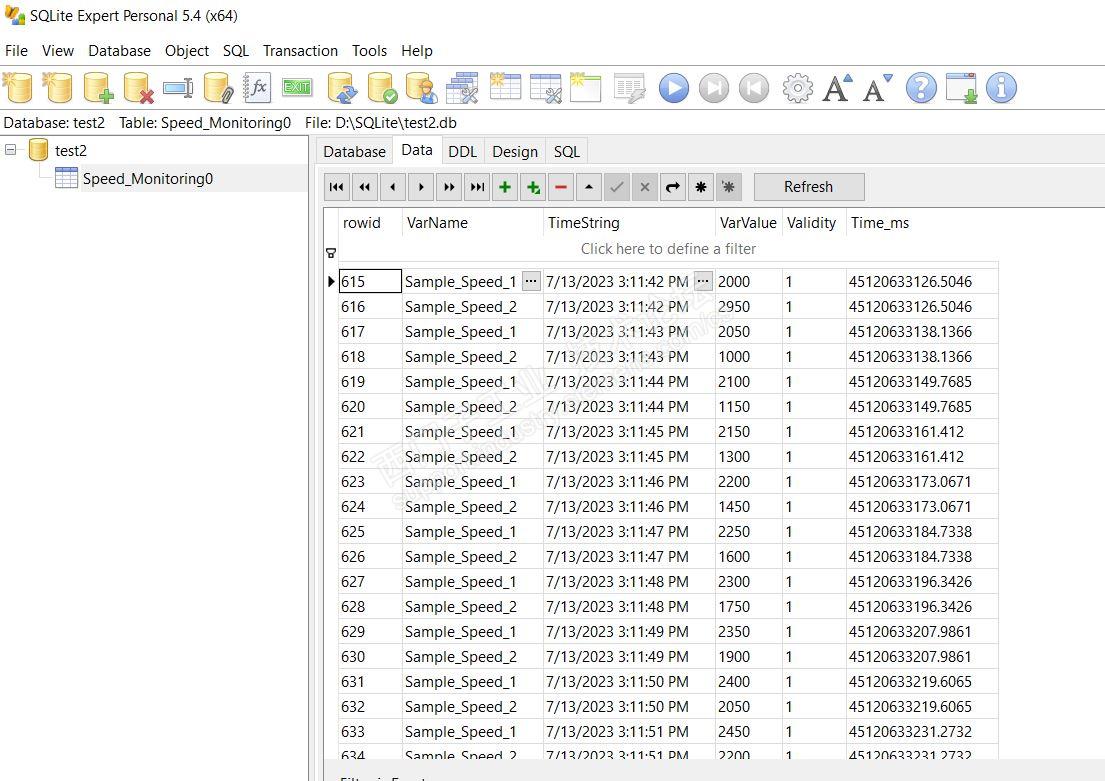Click the database icon with blue refresh arrows

click(342, 88)
